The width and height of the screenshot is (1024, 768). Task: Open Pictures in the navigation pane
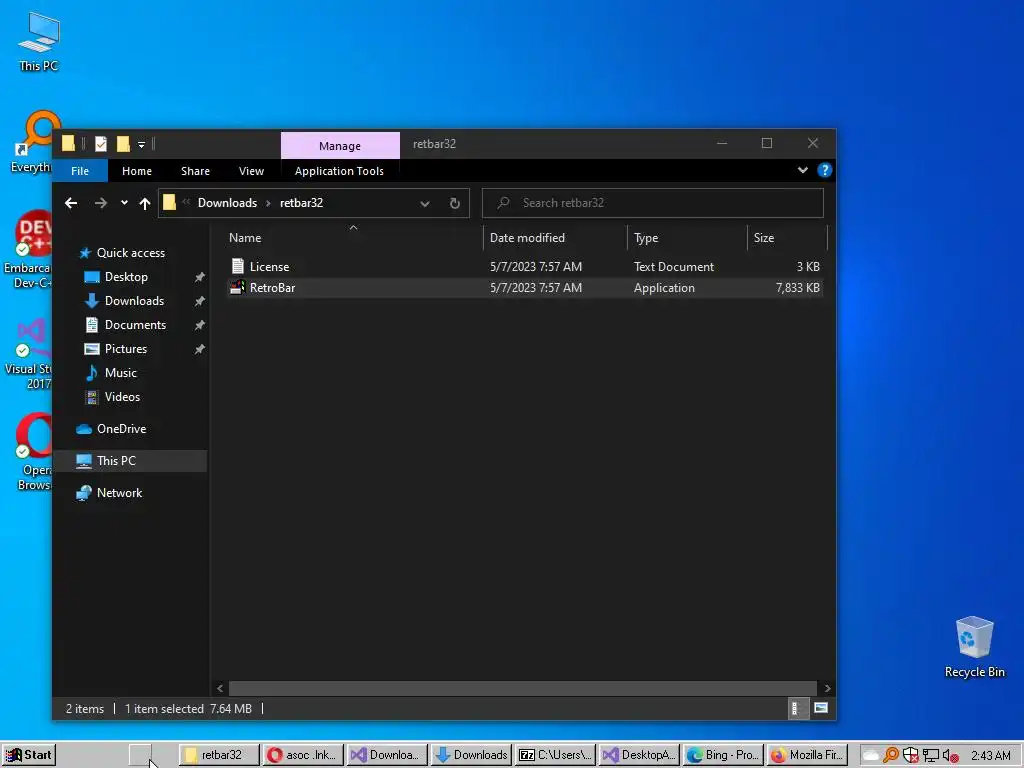click(x=125, y=349)
